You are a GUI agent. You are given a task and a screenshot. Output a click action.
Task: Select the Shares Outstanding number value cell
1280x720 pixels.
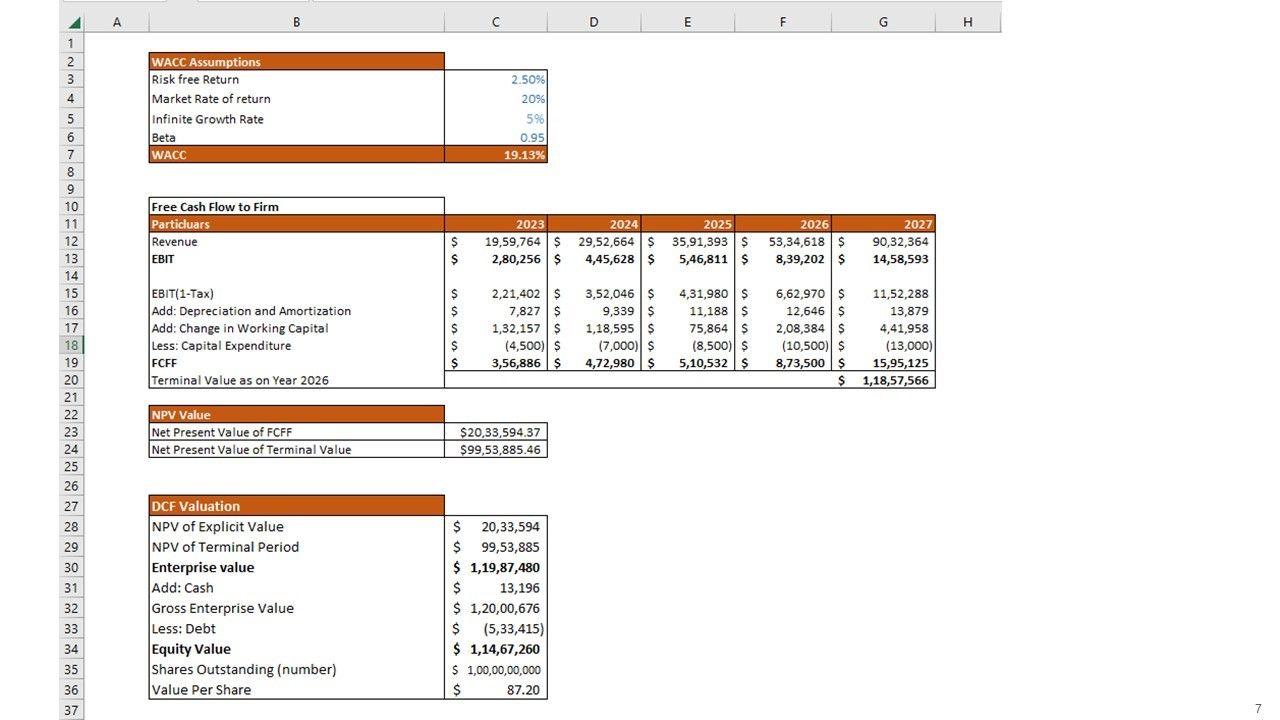[496, 670]
